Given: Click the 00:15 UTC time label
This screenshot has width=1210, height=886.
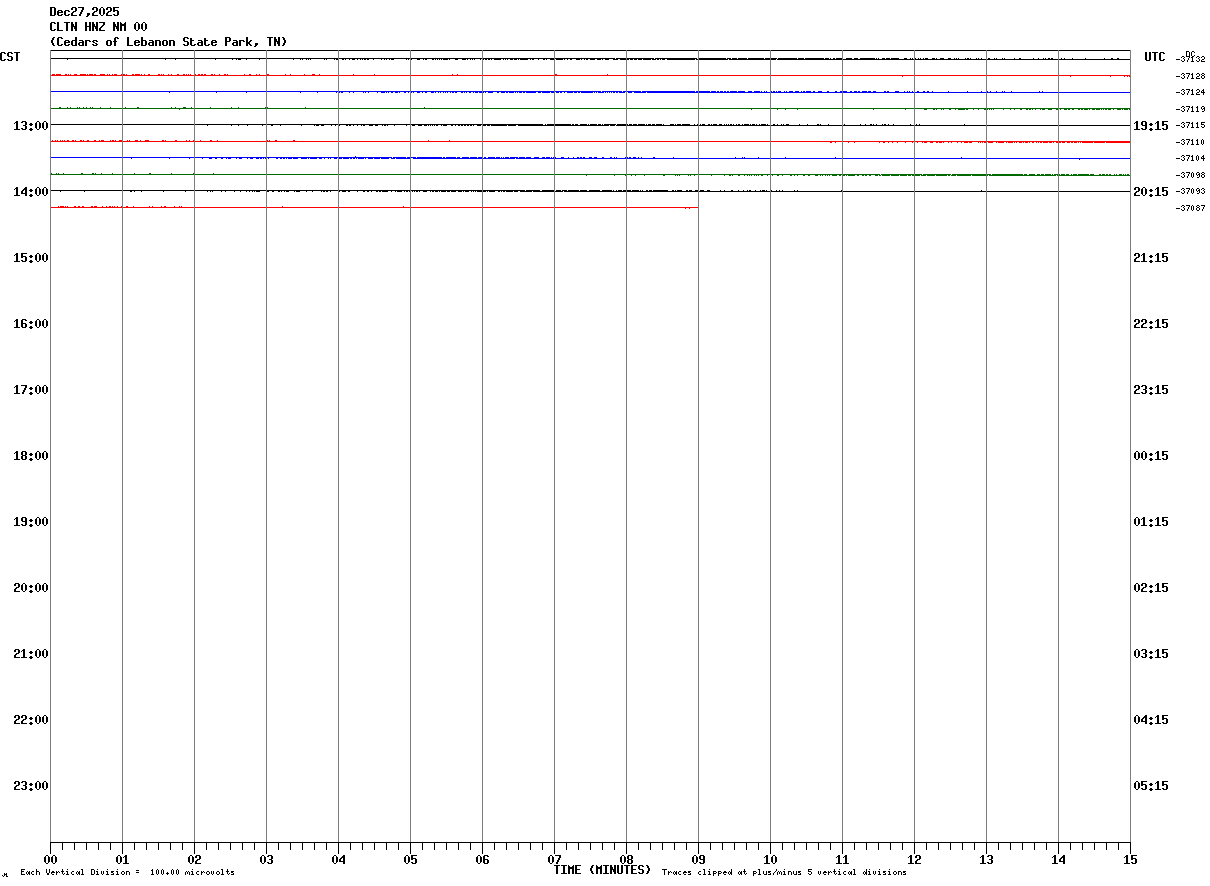Looking at the screenshot, I should 1150,456.
